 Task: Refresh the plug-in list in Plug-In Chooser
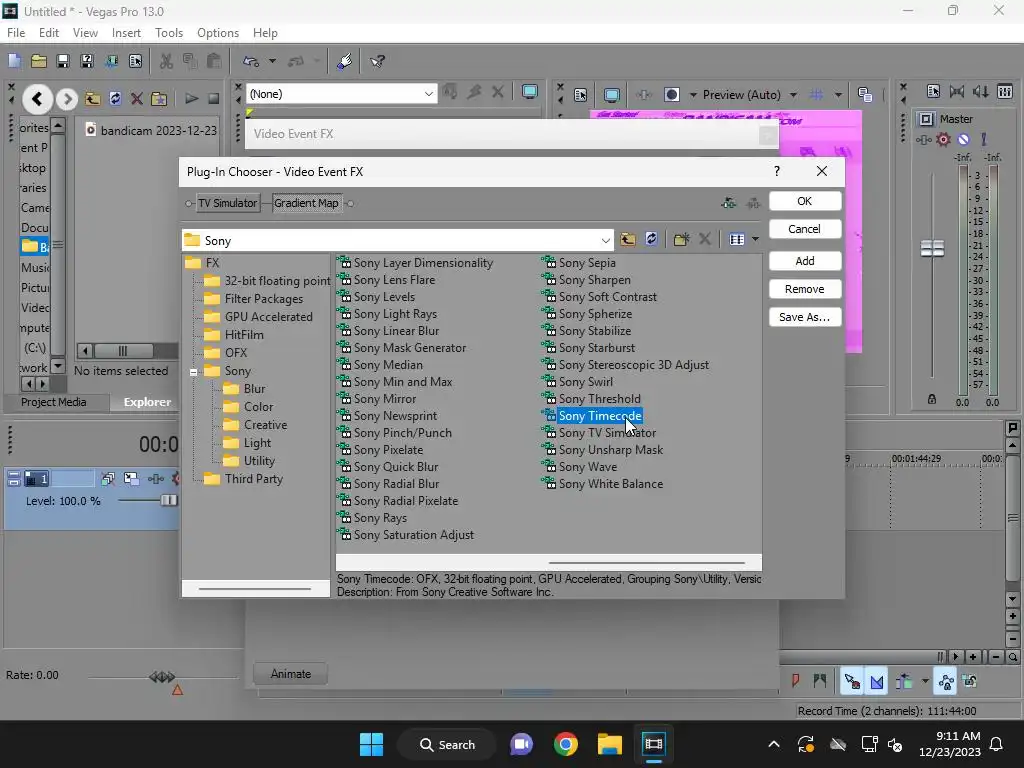pyautogui.click(x=651, y=239)
